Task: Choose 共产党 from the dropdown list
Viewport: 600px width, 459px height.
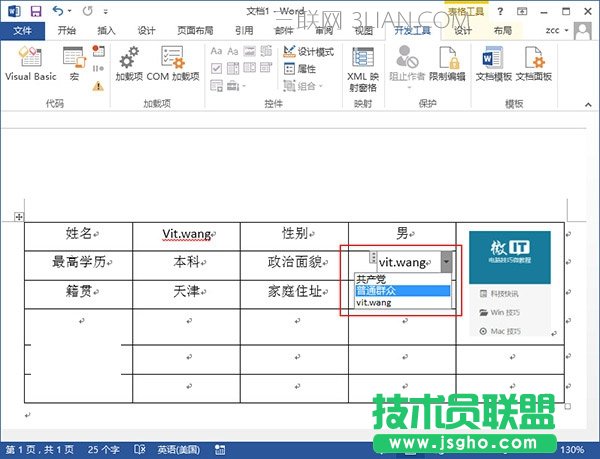Action: 403,279
